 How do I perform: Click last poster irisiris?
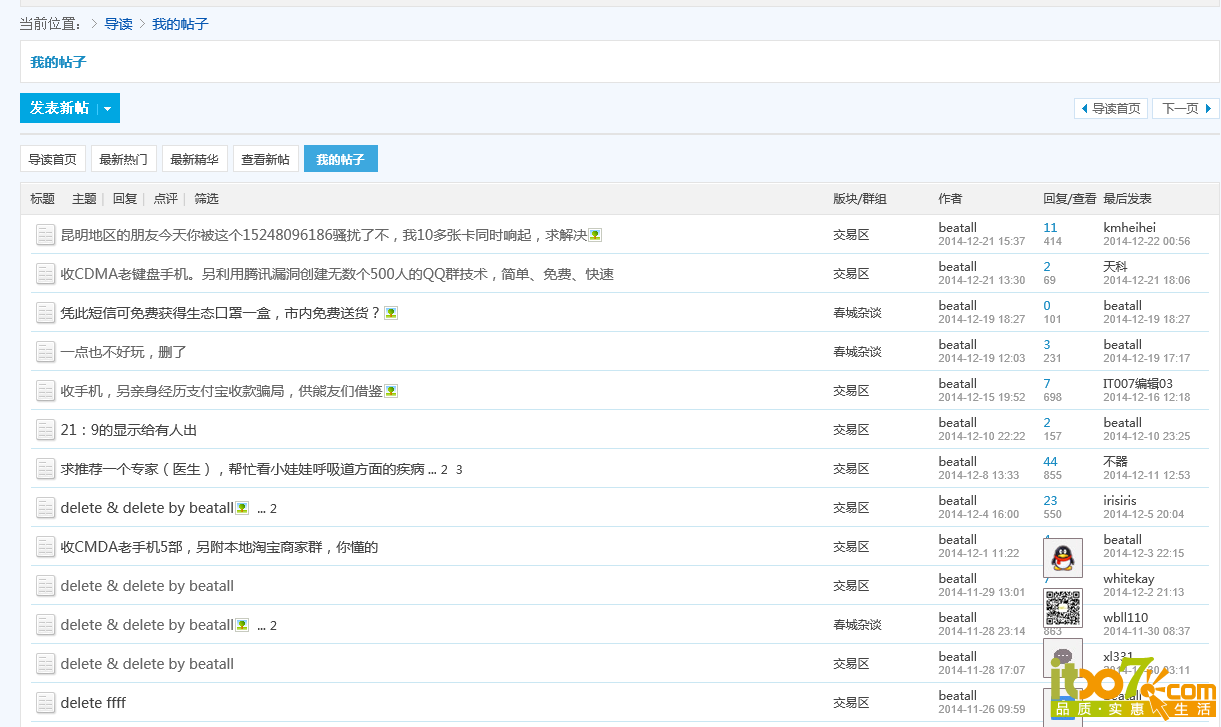click(1120, 501)
